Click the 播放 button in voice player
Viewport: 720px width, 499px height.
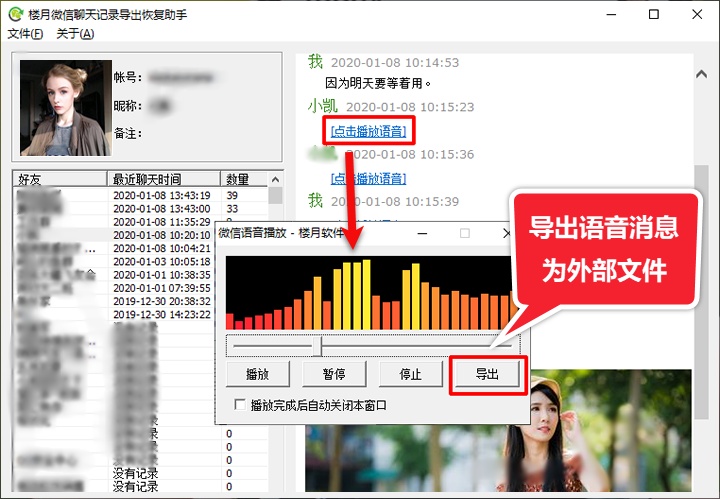258,374
